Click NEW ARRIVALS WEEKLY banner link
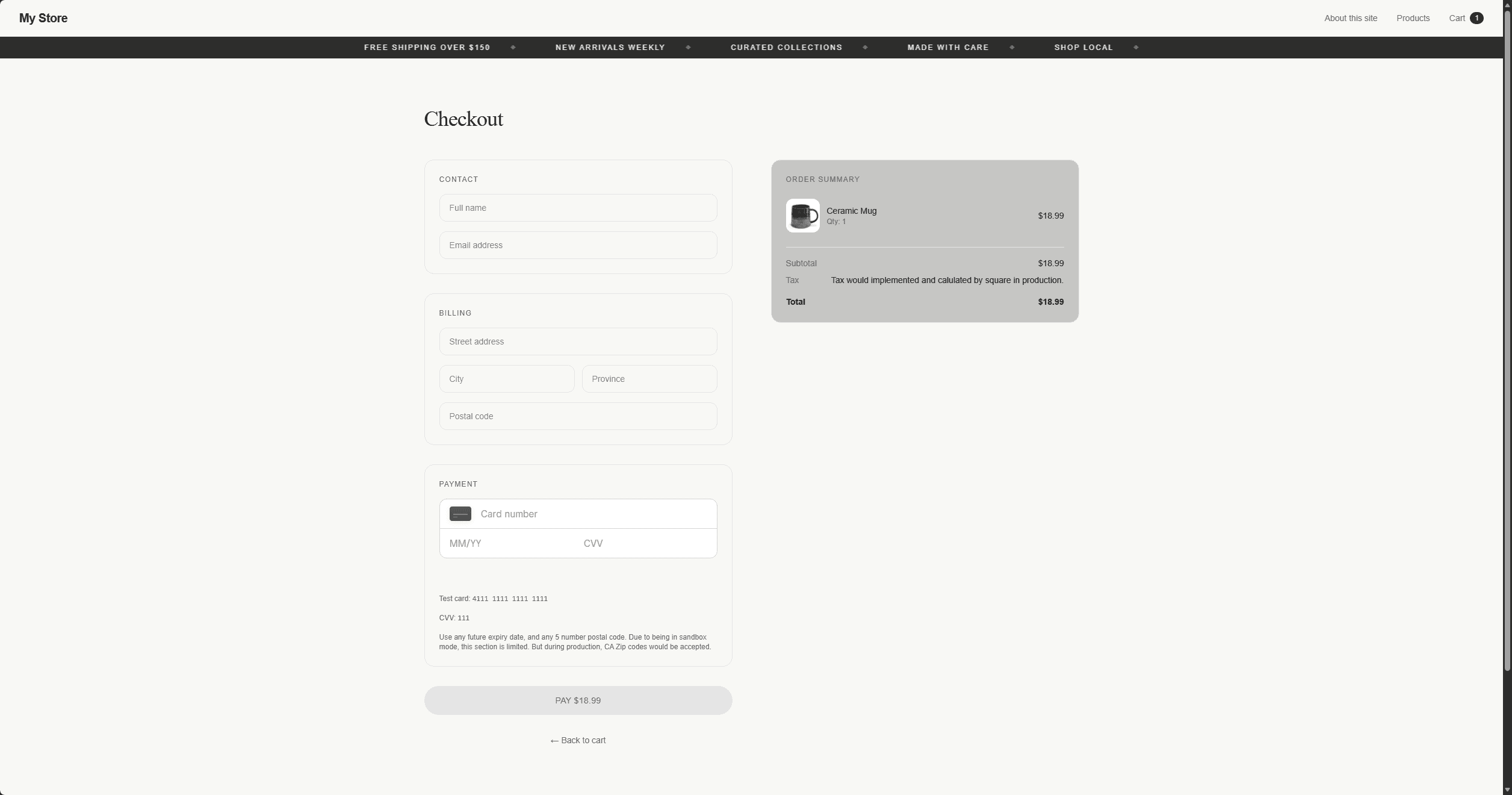This screenshot has width=1512, height=795. tap(610, 47)
